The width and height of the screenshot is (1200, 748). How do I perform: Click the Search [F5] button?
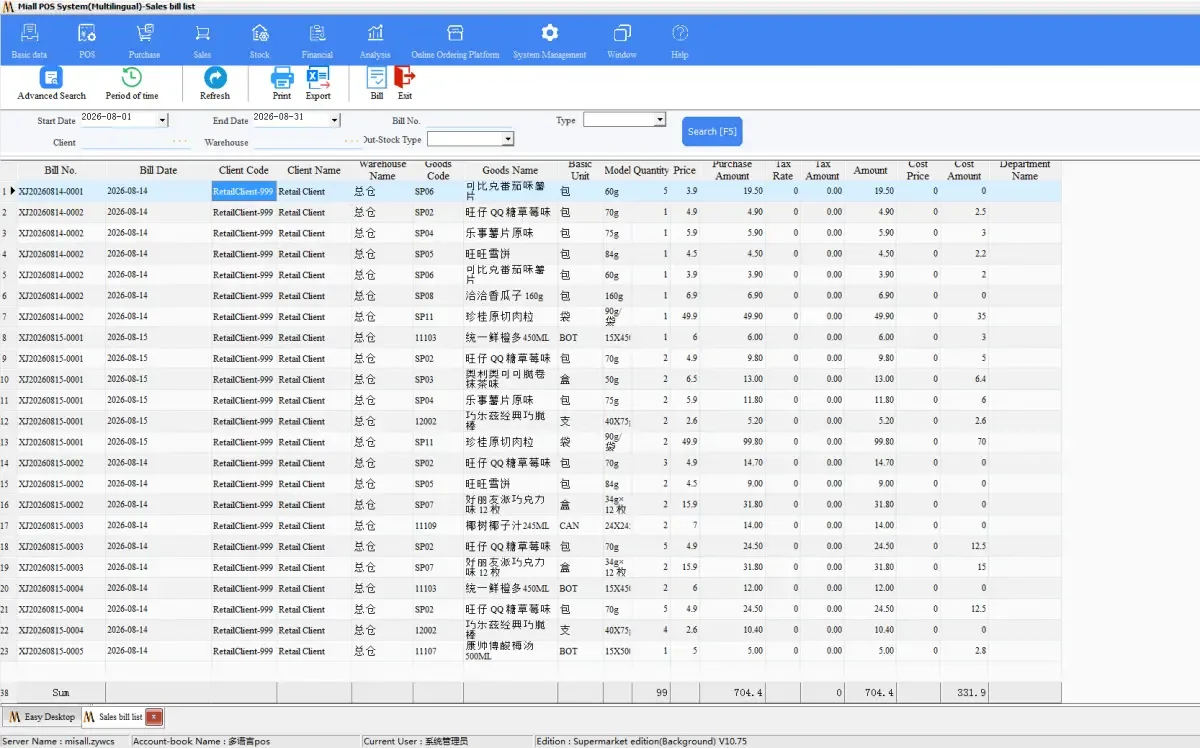(712, 131)
